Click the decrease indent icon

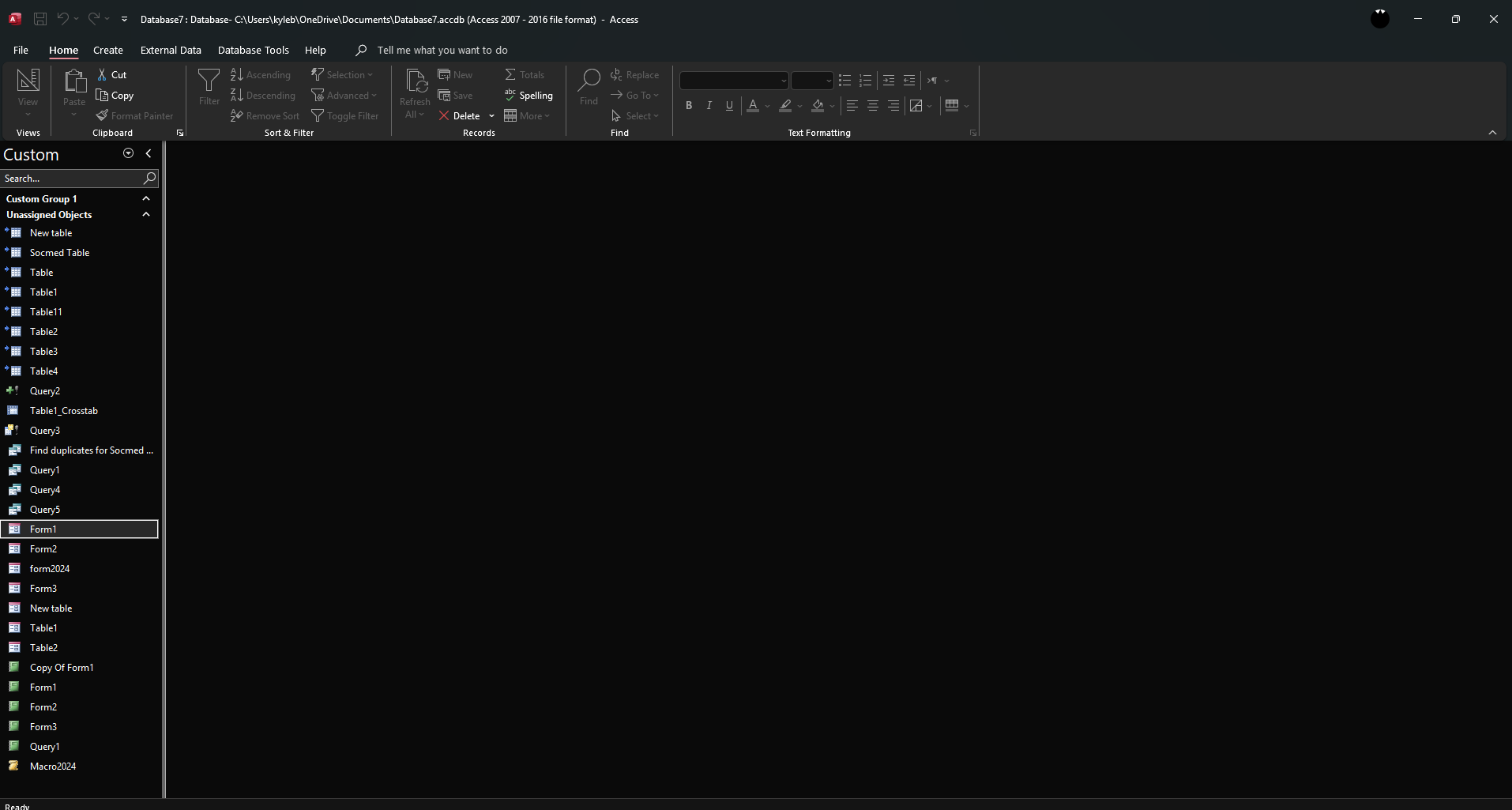[909, 81]
